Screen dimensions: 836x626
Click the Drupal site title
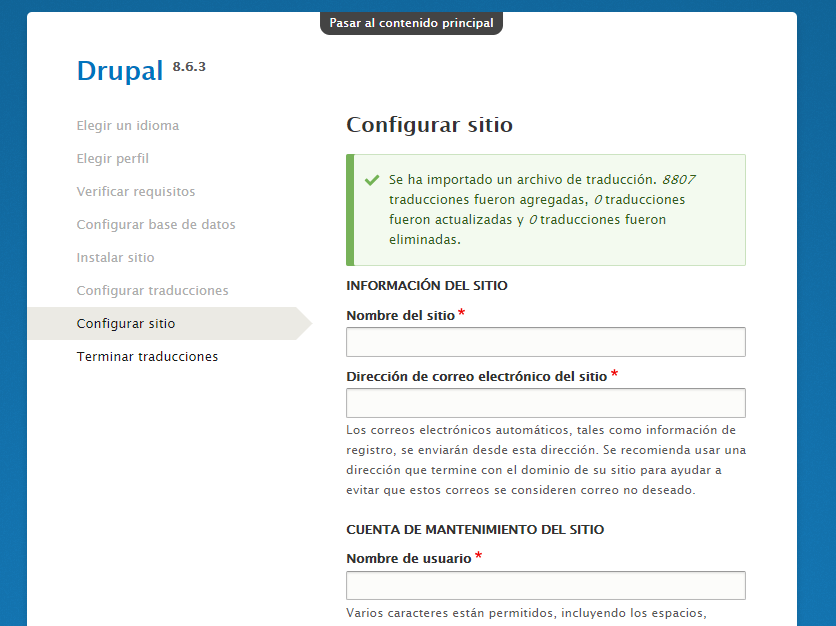pos(120,71)
